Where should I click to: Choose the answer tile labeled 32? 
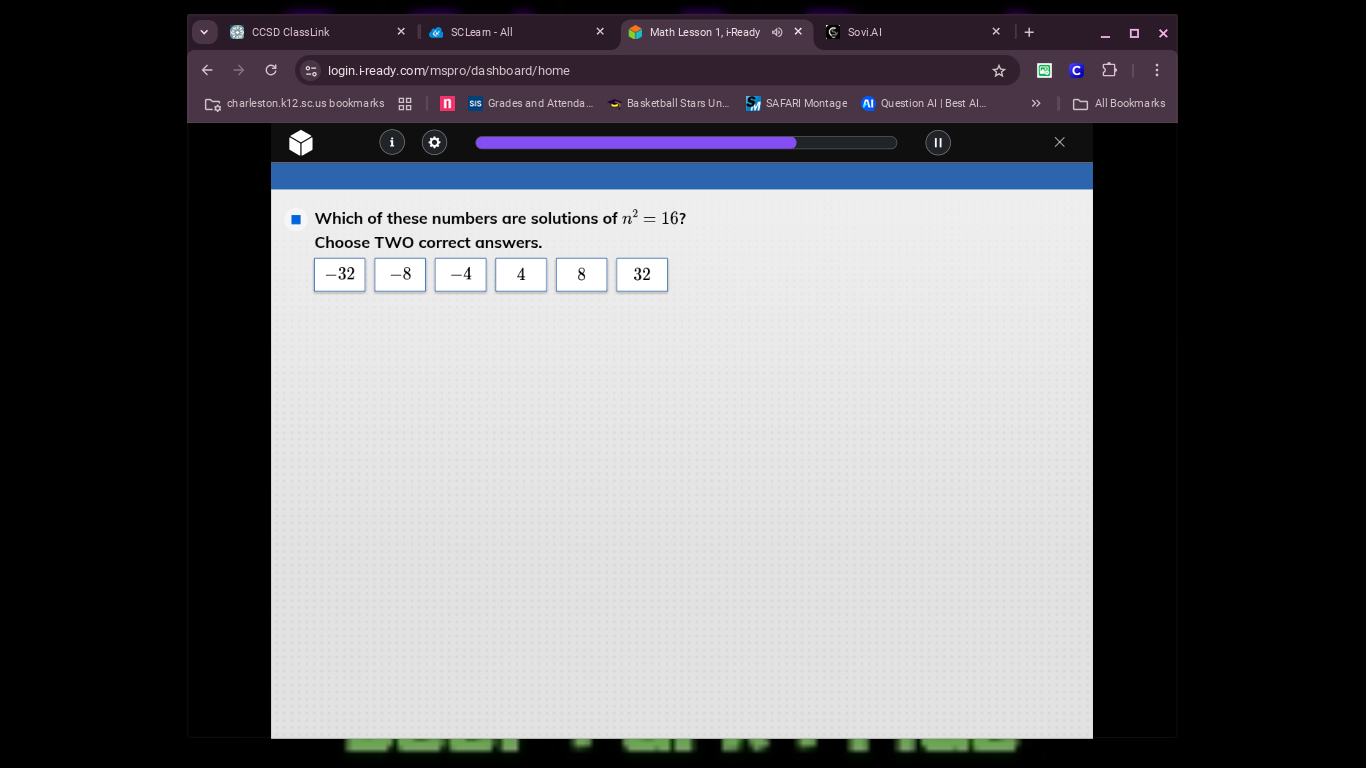point(642,275)
